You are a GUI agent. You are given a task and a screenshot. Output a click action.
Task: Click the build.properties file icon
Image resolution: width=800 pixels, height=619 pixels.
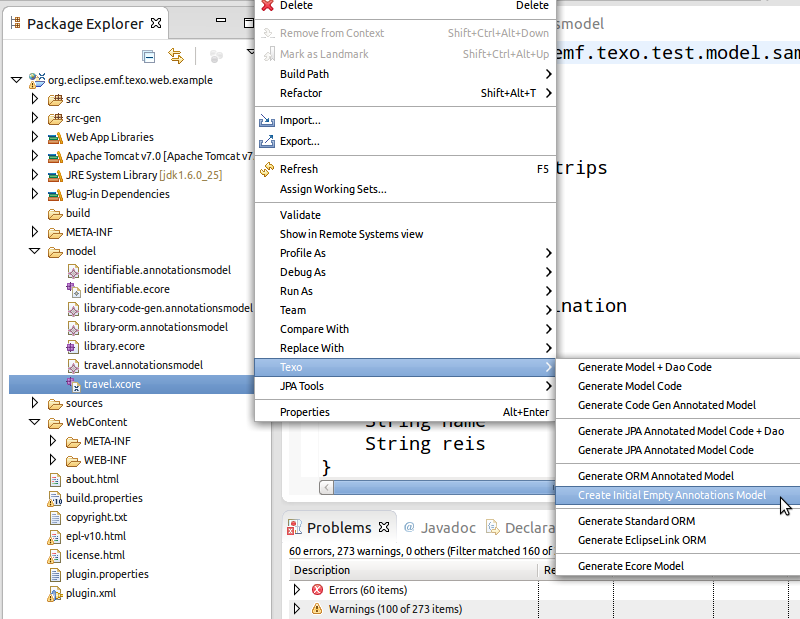click(55, 499)
